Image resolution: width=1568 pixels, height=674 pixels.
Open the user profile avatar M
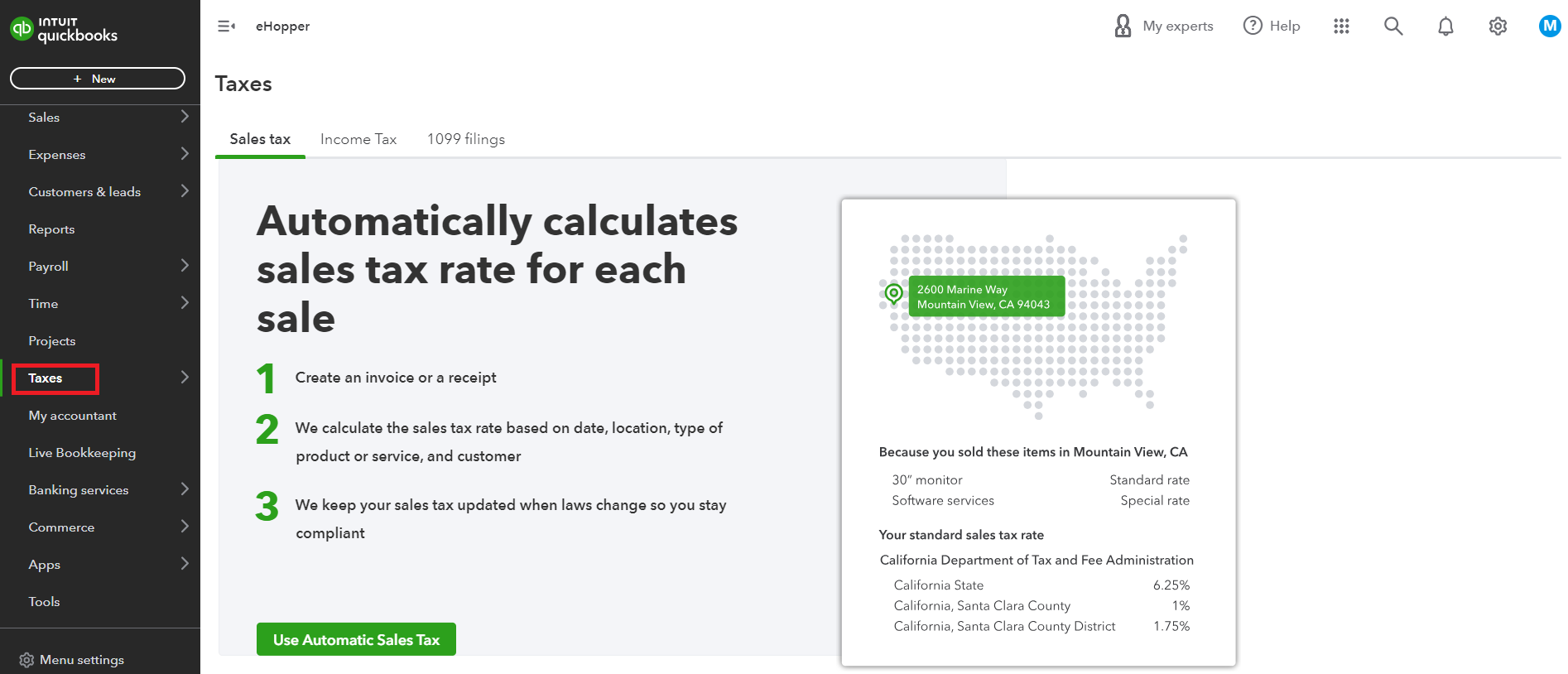(x=1550, y=26)
